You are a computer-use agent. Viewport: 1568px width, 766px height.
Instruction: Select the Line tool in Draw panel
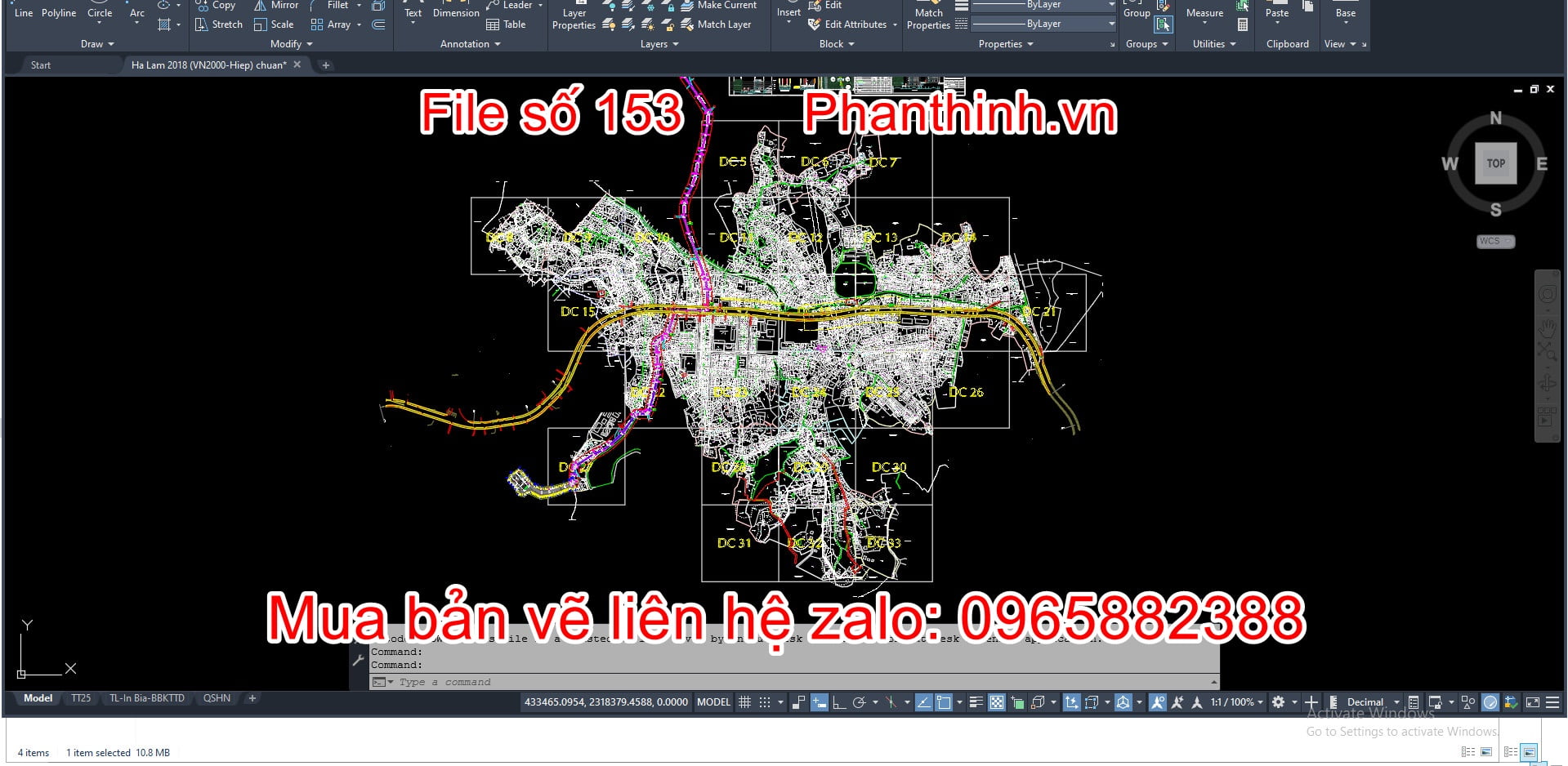pos(24,10)
